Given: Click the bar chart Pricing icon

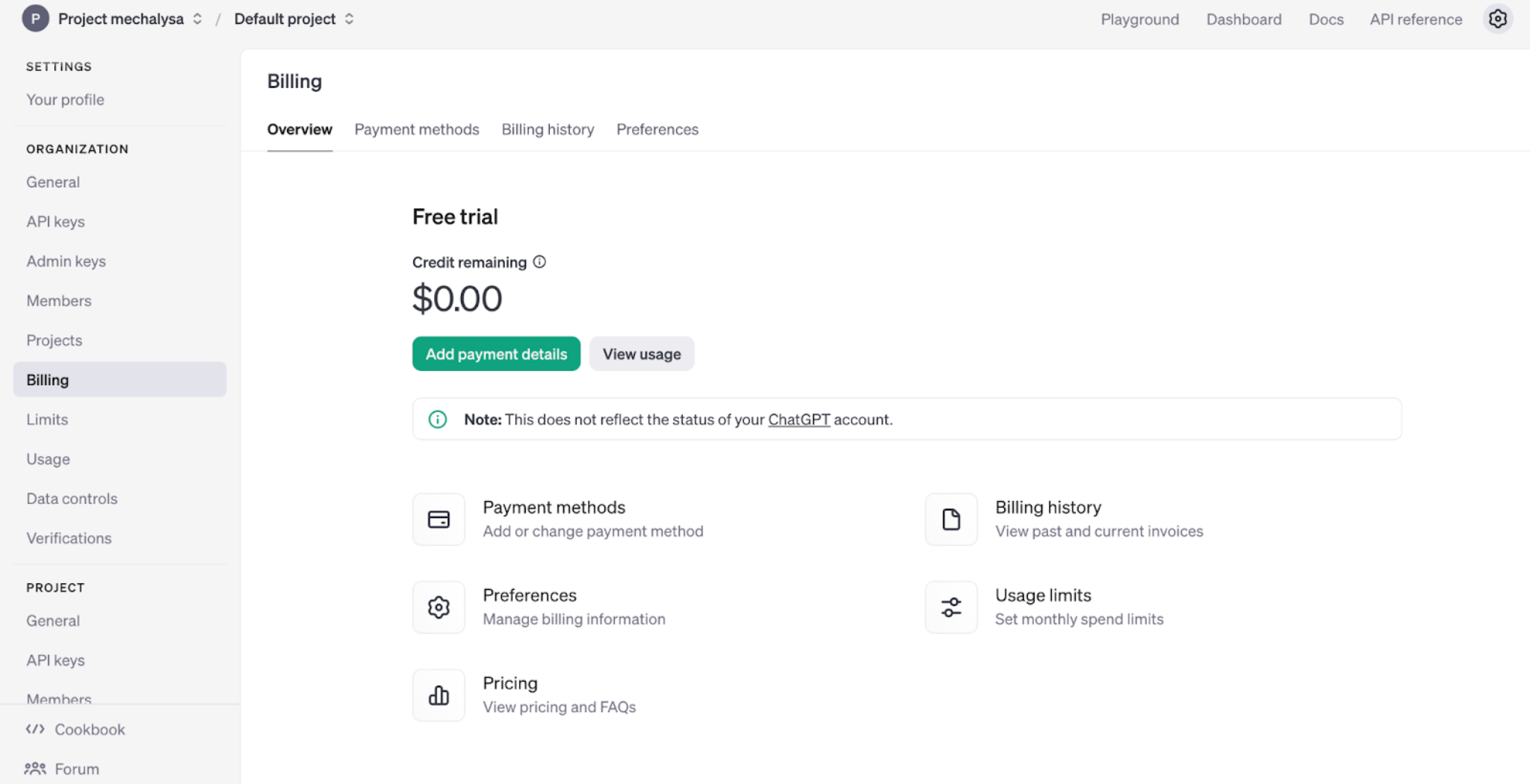Looking at the screenshot, I should click(439, 695).
